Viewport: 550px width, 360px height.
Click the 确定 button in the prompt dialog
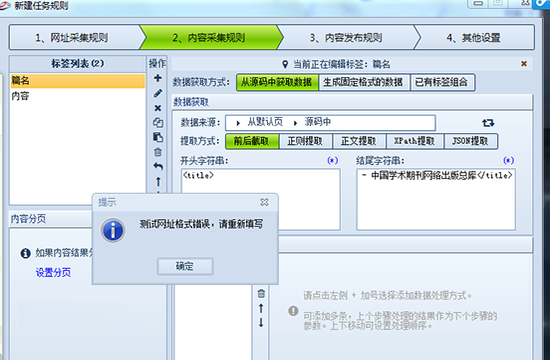(185, 266)
